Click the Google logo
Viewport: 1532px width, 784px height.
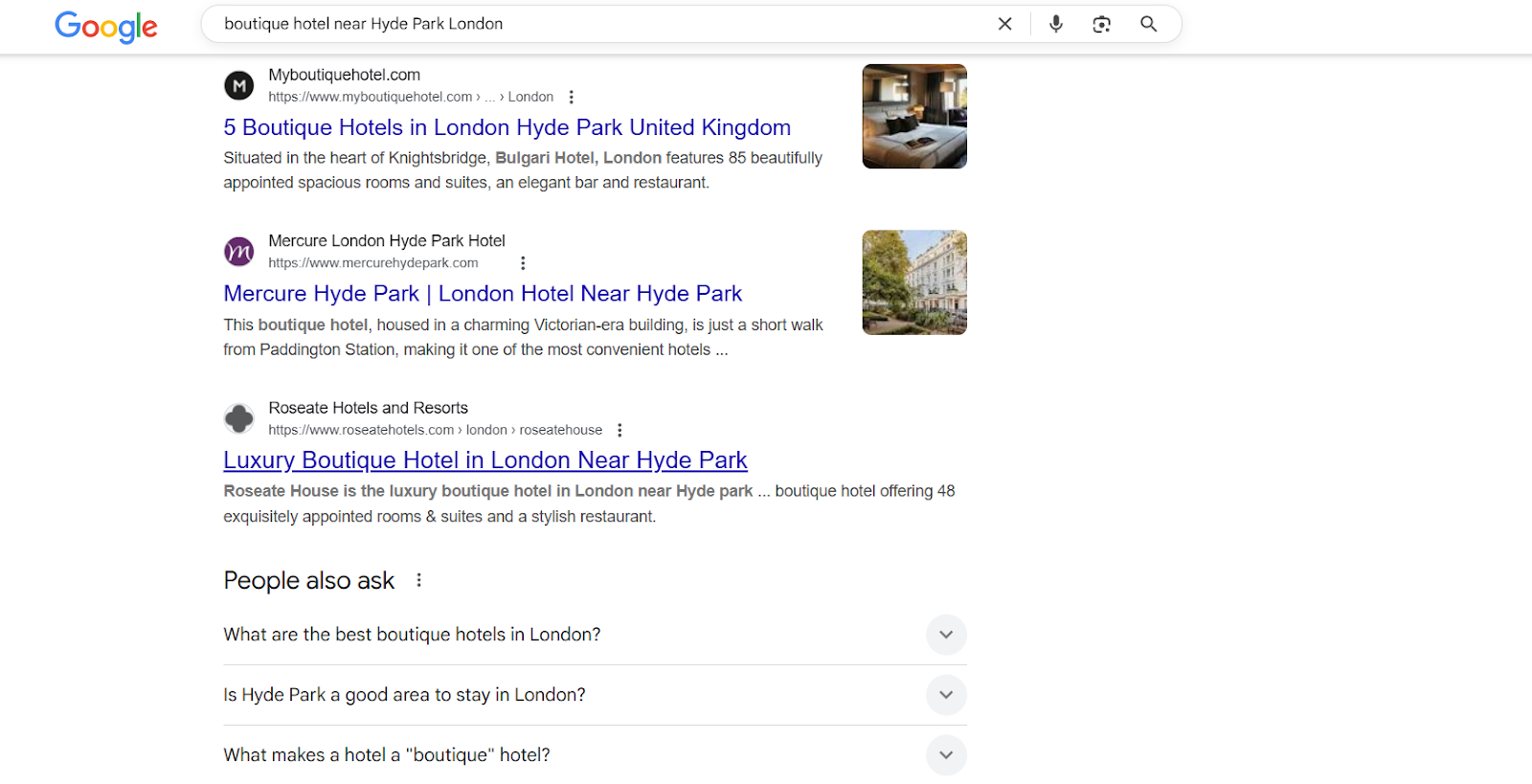pos(106,26)
